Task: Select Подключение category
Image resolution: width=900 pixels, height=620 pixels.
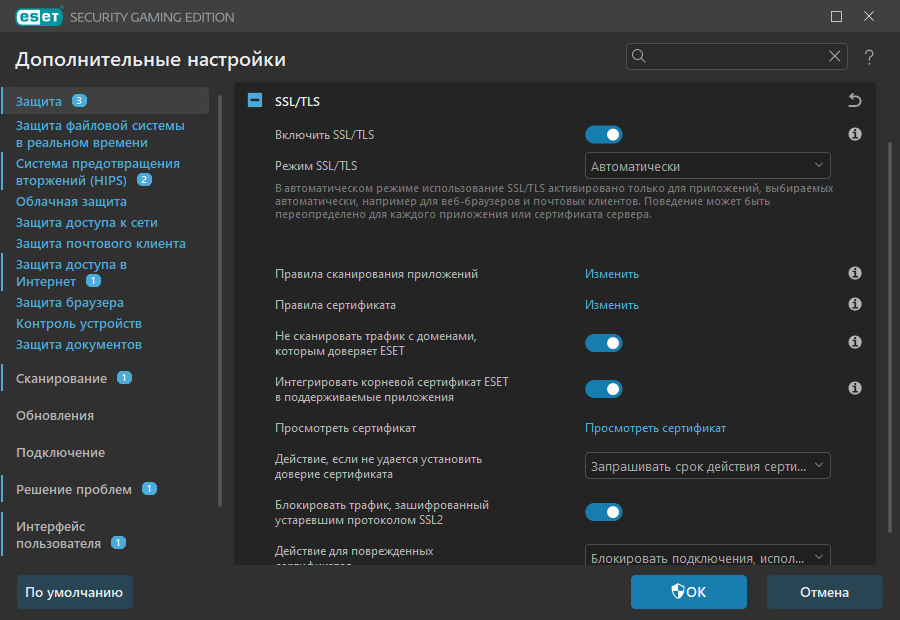Action: point(60,452)
